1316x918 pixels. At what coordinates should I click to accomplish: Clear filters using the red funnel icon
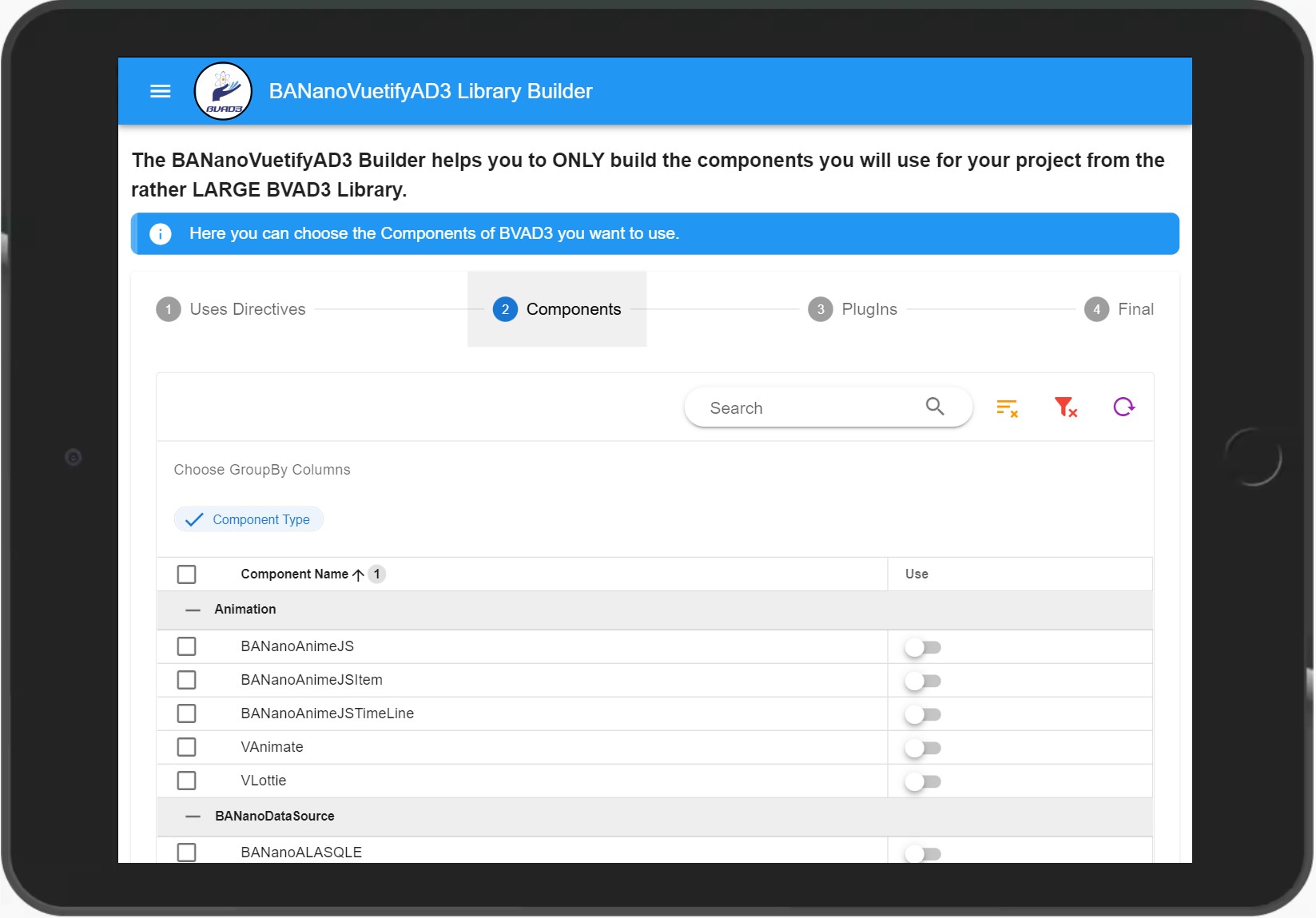(1066, 407)
